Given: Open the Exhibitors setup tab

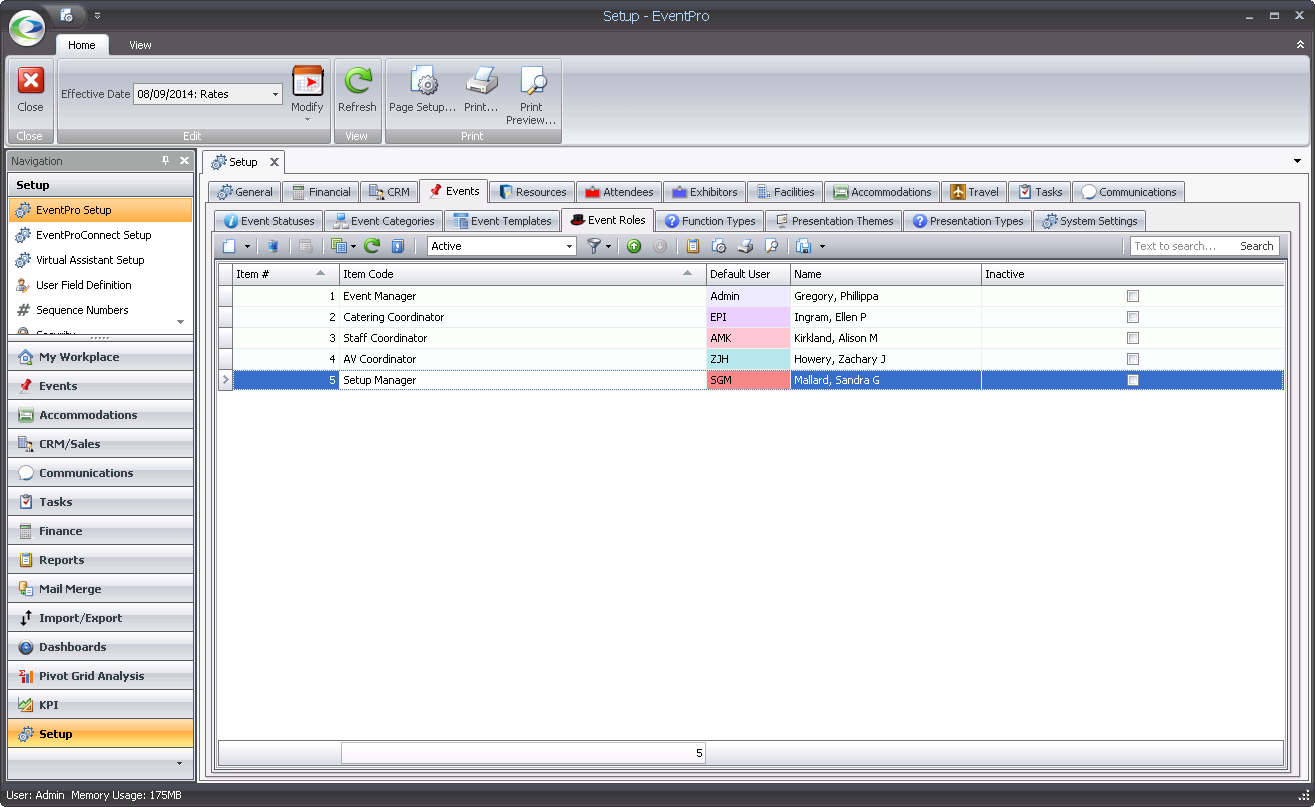Looking at the screenshot, I should click(x=704, y=192).
